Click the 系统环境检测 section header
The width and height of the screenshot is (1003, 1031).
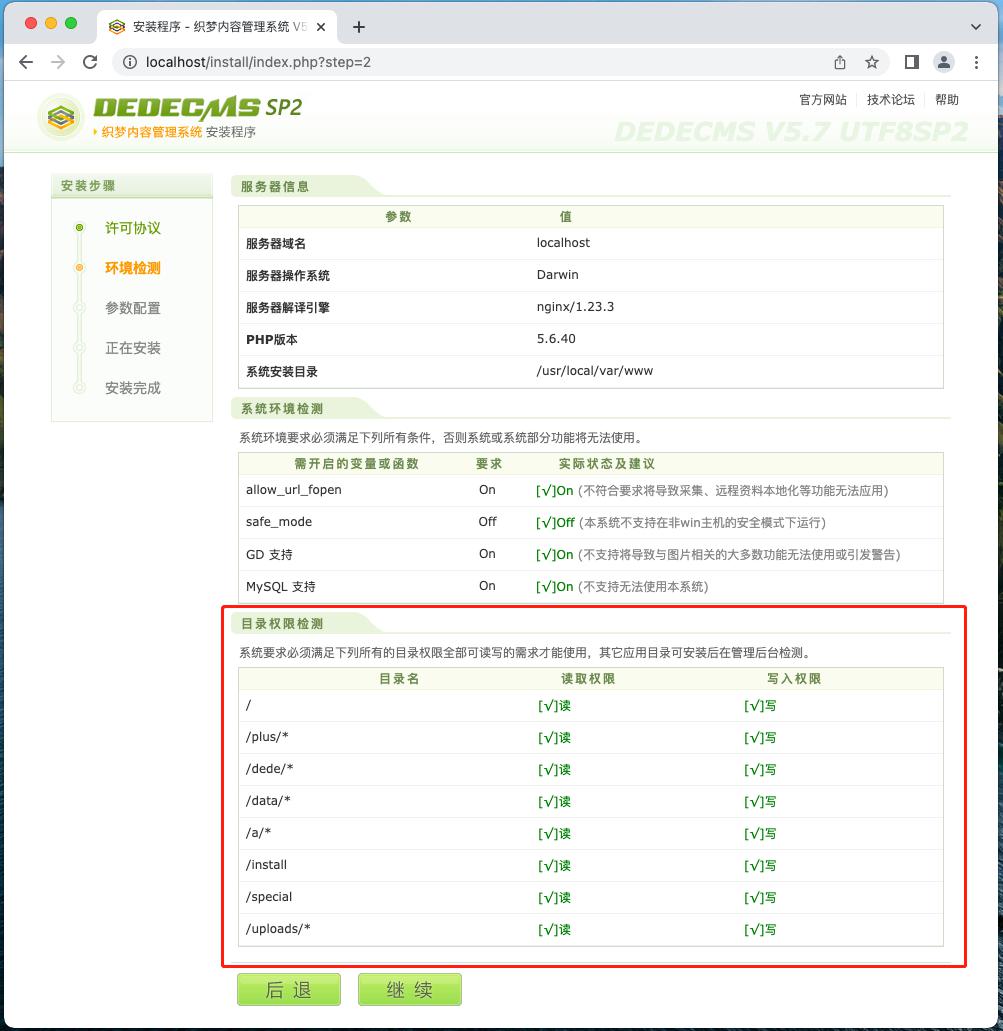pyautogui.click(x=282, y=409)
